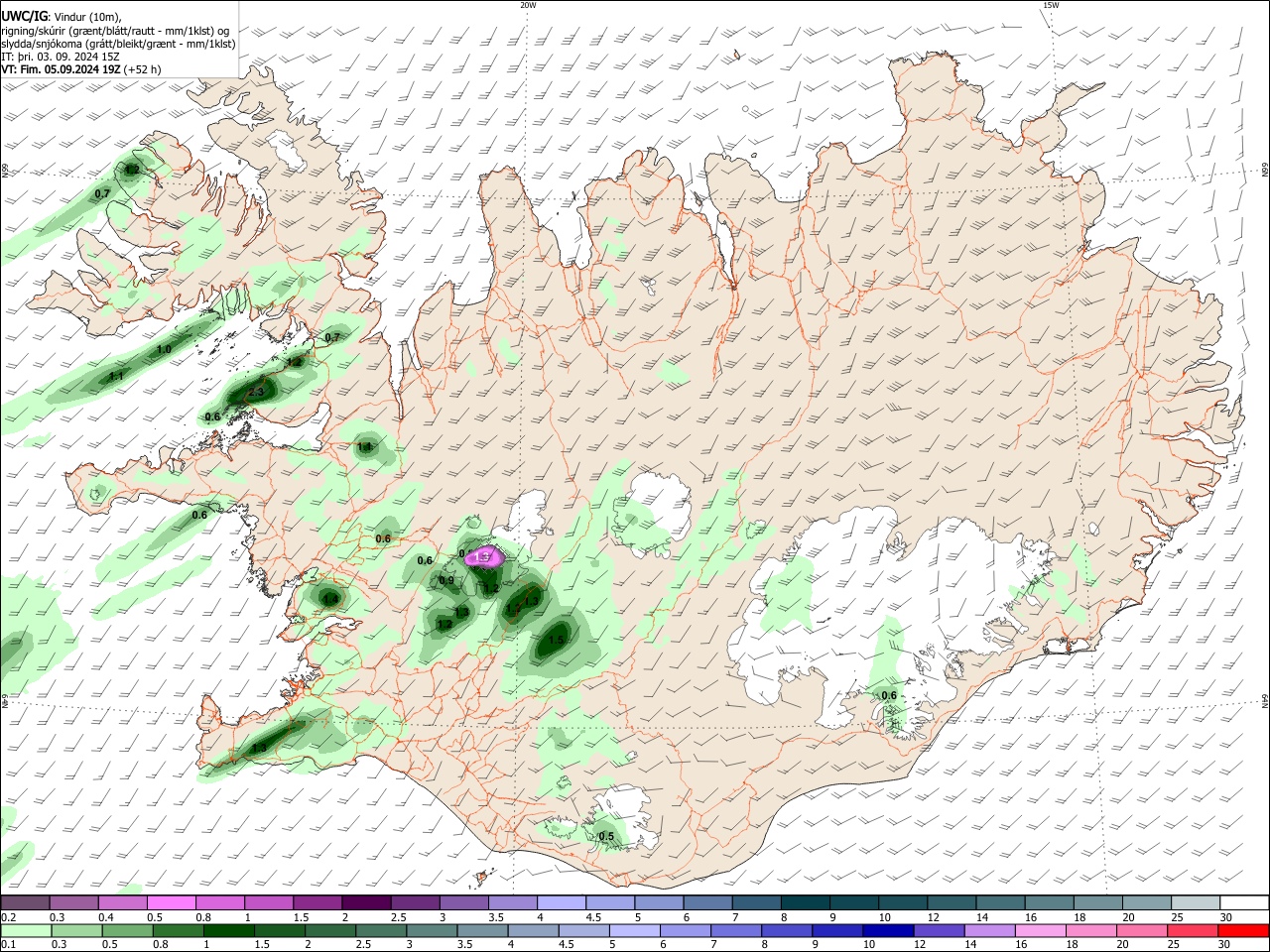Click the 2.3 precipitation value on map
This screenshot has height=952, width=1270.
point(256,393)
